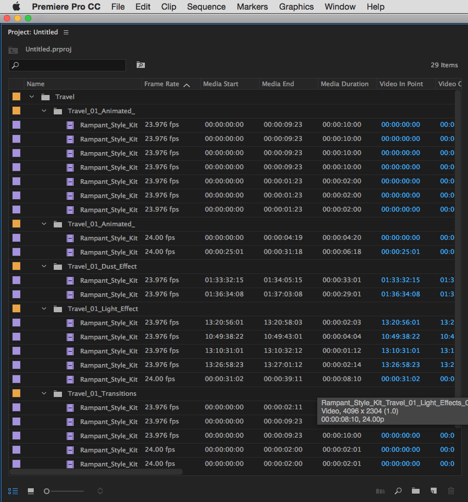Click clip icon in row starting 13:26:58:23
468x502 pixels.
(x=70, y=365)
